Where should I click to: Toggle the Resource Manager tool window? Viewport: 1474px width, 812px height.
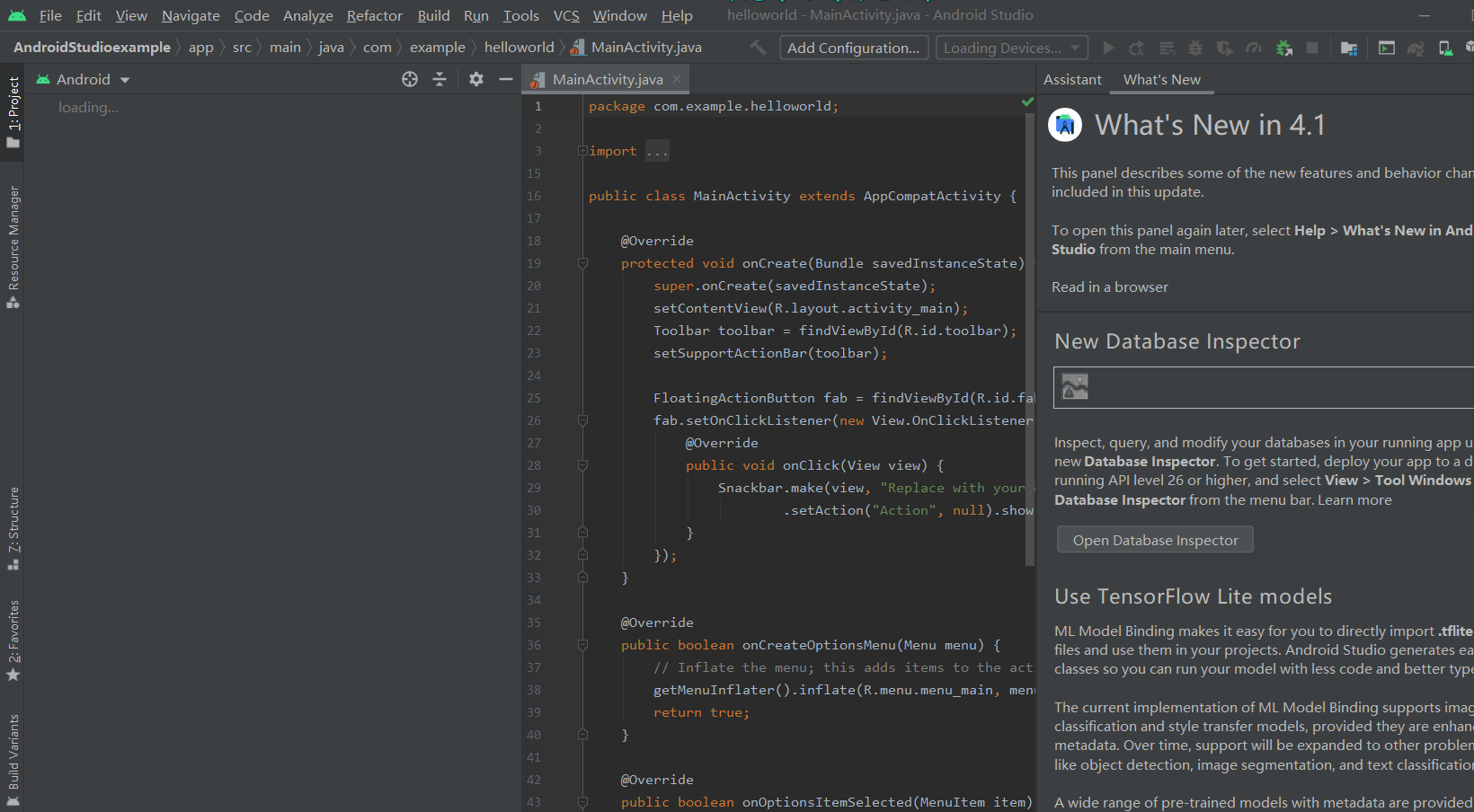tap(13, 247)
